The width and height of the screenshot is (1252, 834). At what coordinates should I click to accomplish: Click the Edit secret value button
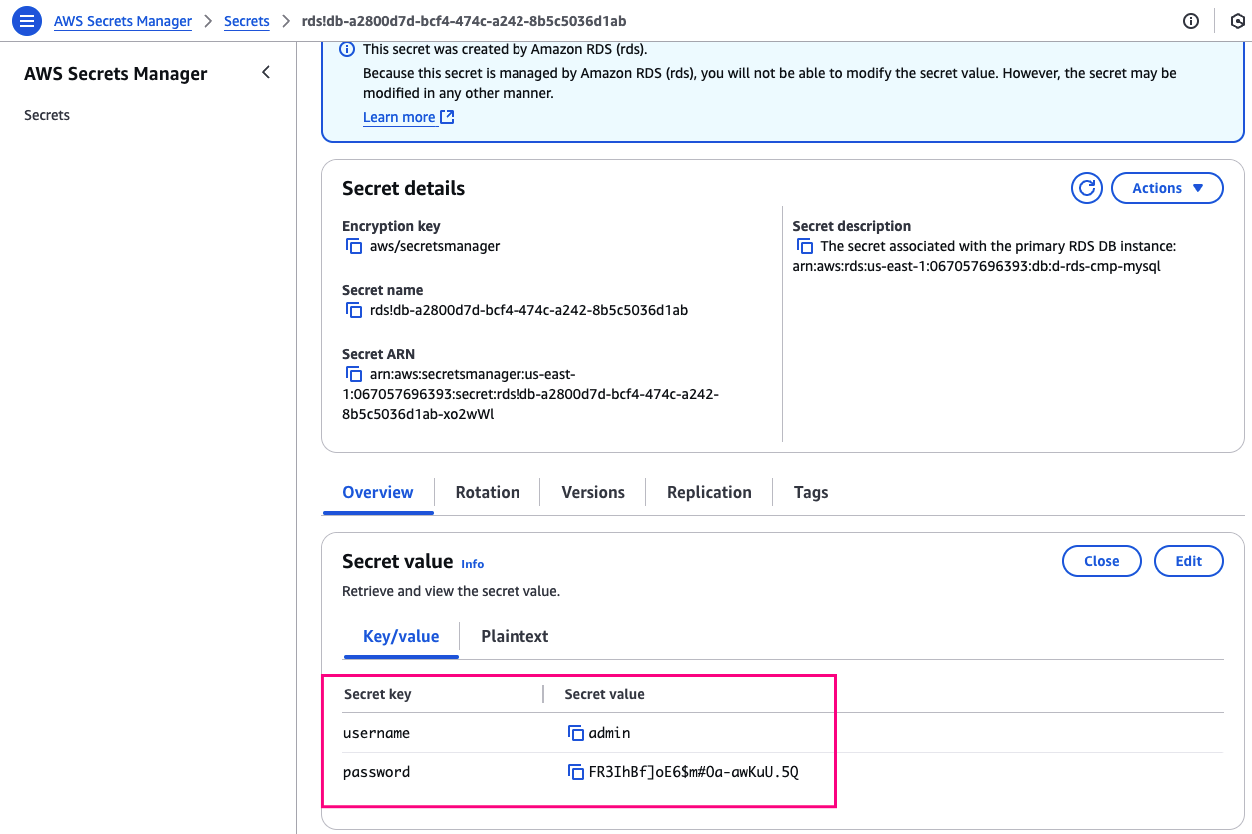[x=1188, y=561]
